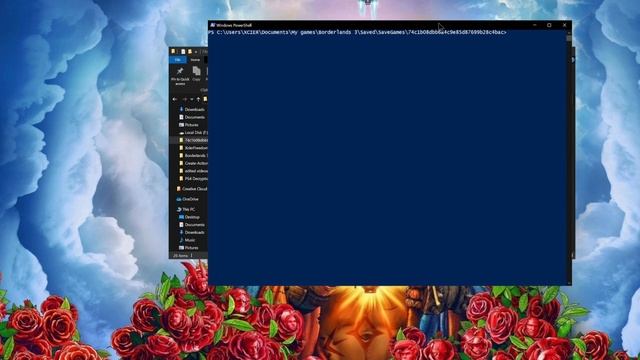
Task: Open recent locations dropdown in File Explorer
Action: pyautogui.click(x=191, y=99)
